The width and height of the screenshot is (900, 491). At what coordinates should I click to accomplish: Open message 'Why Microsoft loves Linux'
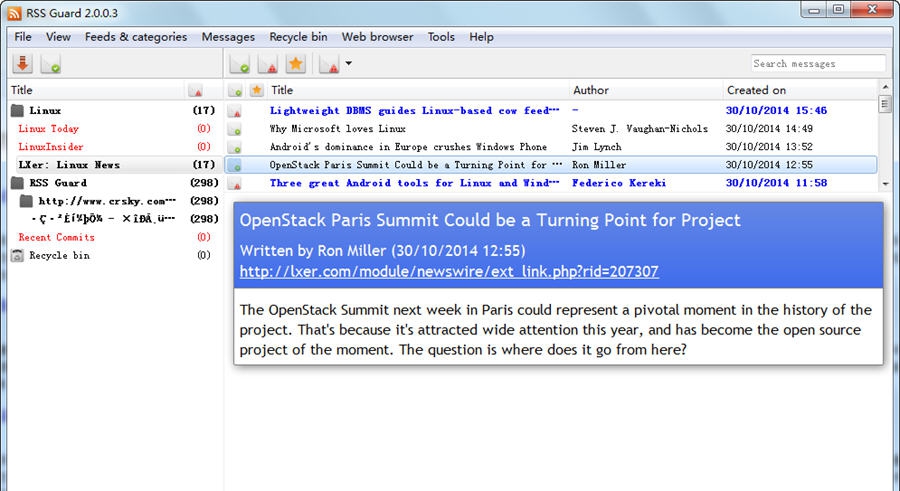pyautogui.click(x=338, y=129)
